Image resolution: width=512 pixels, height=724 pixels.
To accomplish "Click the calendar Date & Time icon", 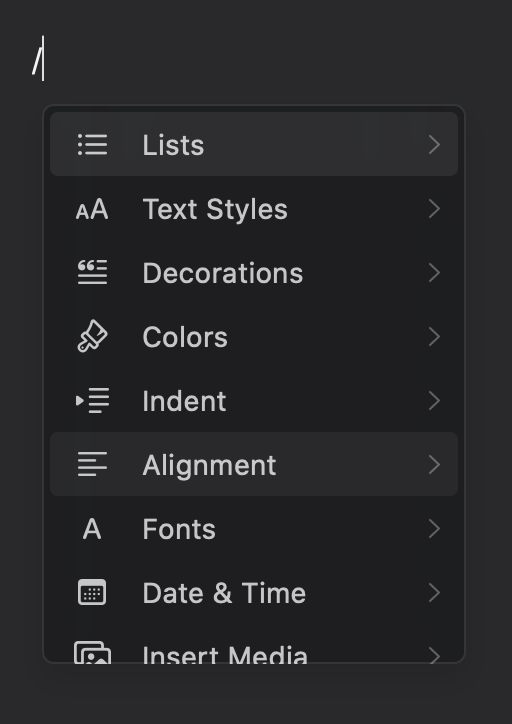I will [92, 592].
